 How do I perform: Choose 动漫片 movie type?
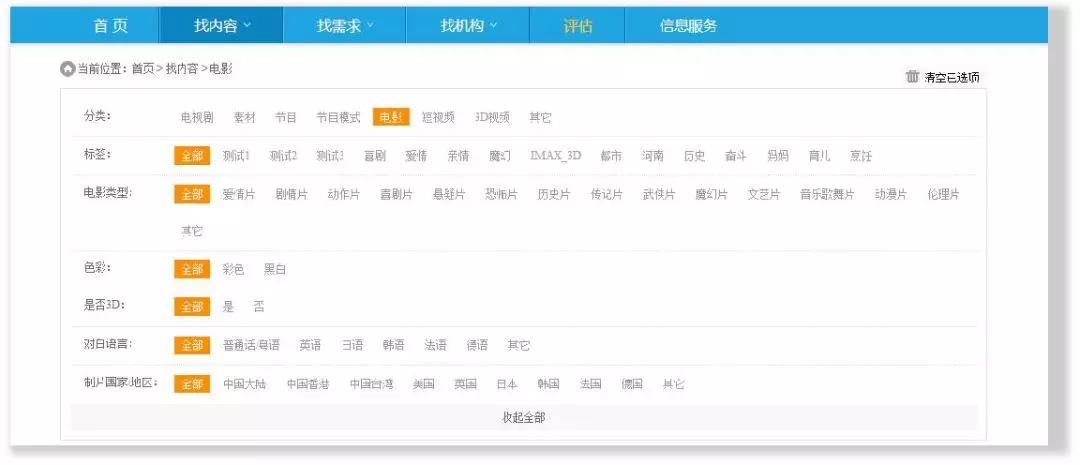click(891, 194)
